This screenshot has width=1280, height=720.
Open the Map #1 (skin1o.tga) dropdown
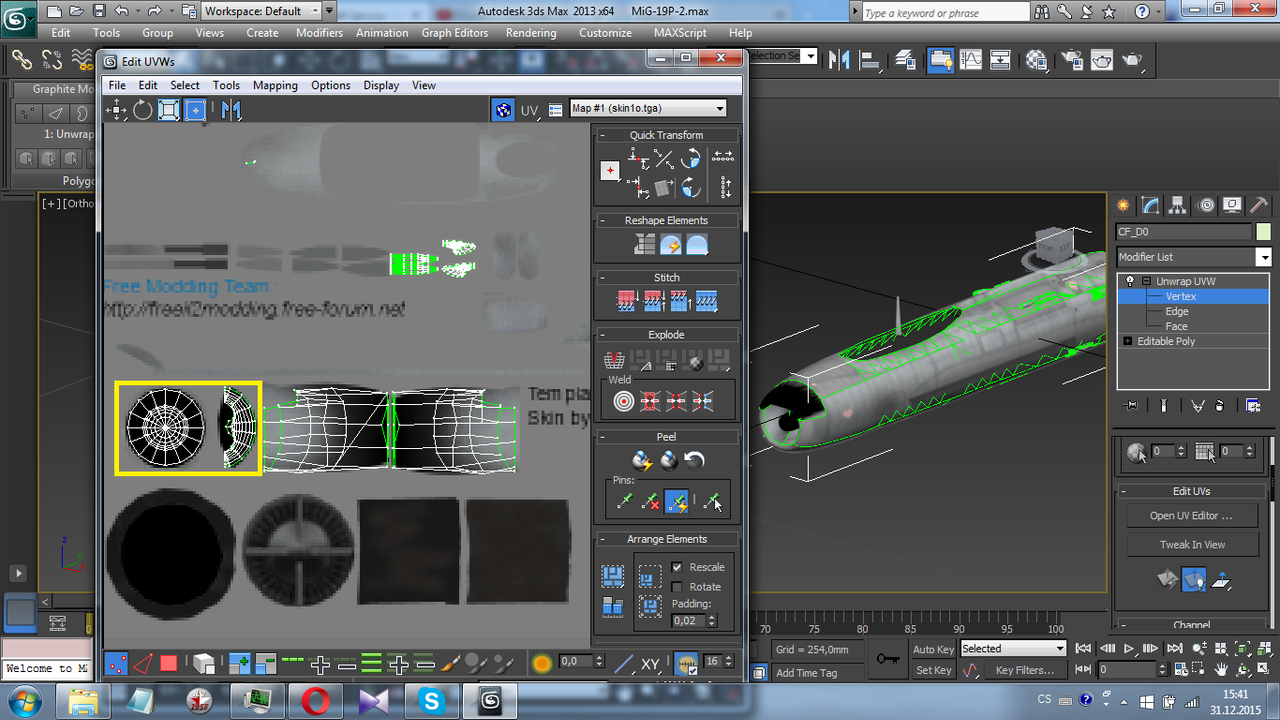coord(719,108)
